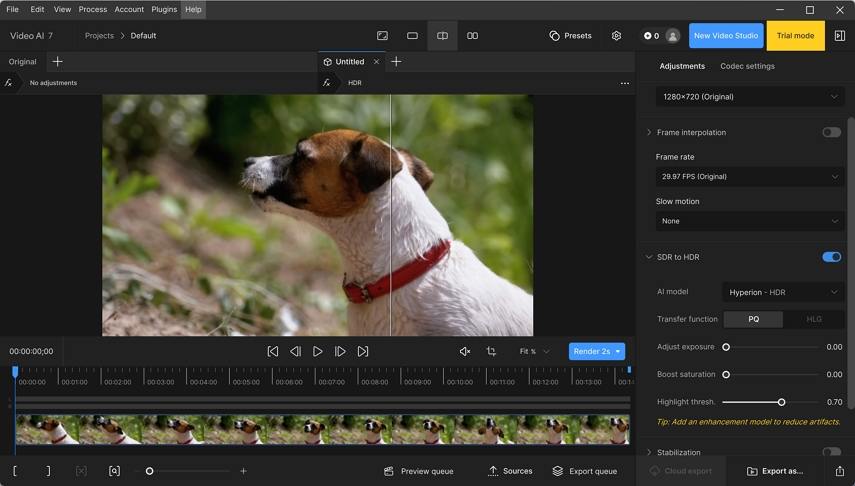Screen dimensions: 855x486
Task: Open the Preview queue
Action: tap(419, 471)
